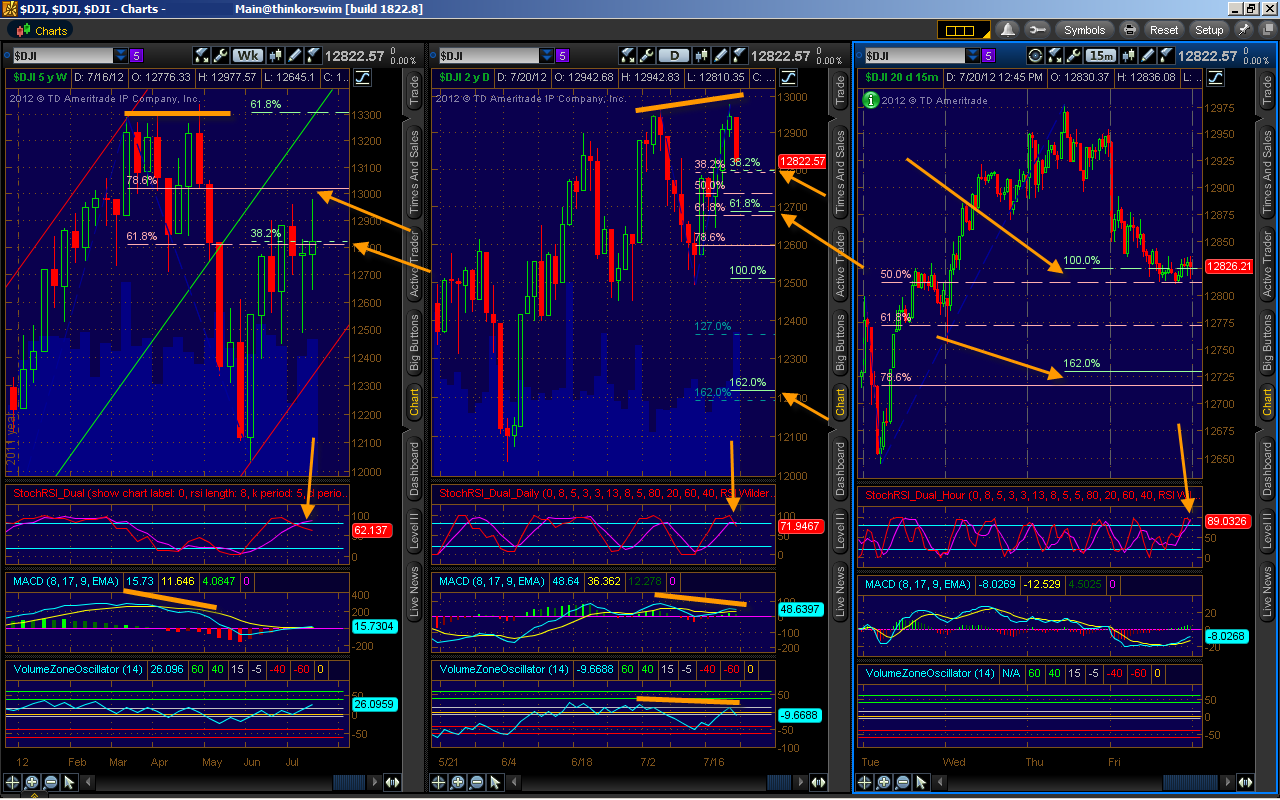The width and height of the screenshot is (1280, 800).
Task: Select the crosshair cursor on weekly chart
Action: 14,783
